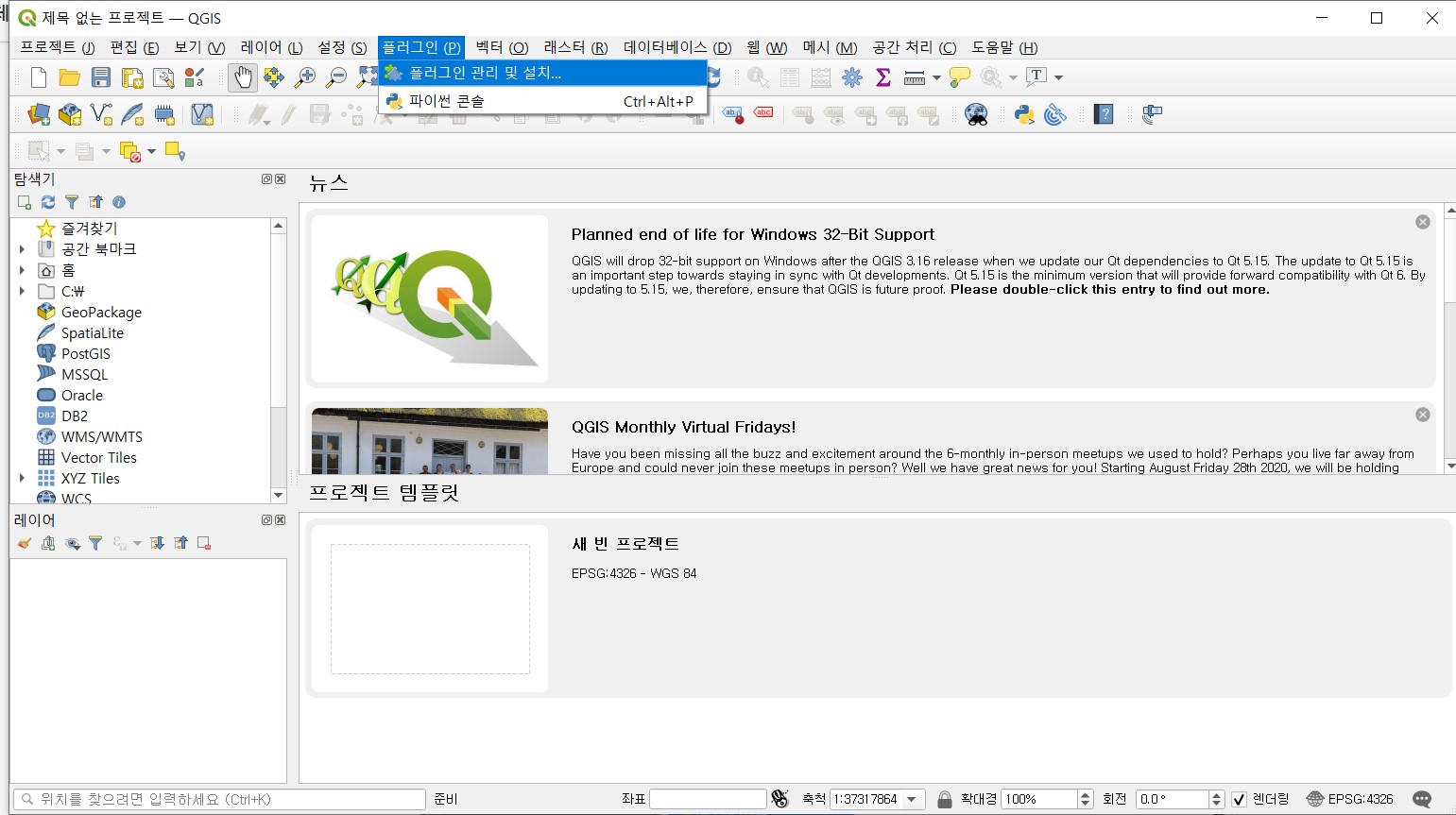Select the Text Annotation tool

coord(1036,76)
